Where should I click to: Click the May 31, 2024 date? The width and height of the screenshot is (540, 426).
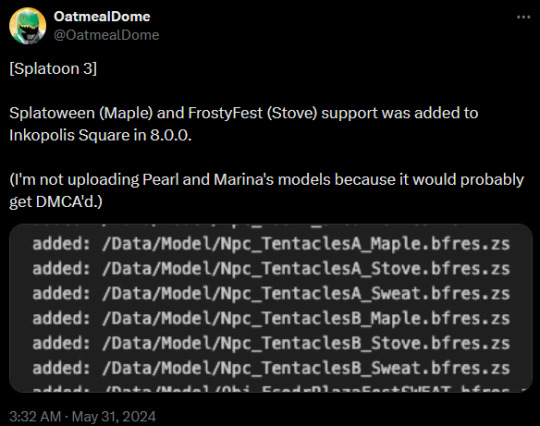[114, 416]
